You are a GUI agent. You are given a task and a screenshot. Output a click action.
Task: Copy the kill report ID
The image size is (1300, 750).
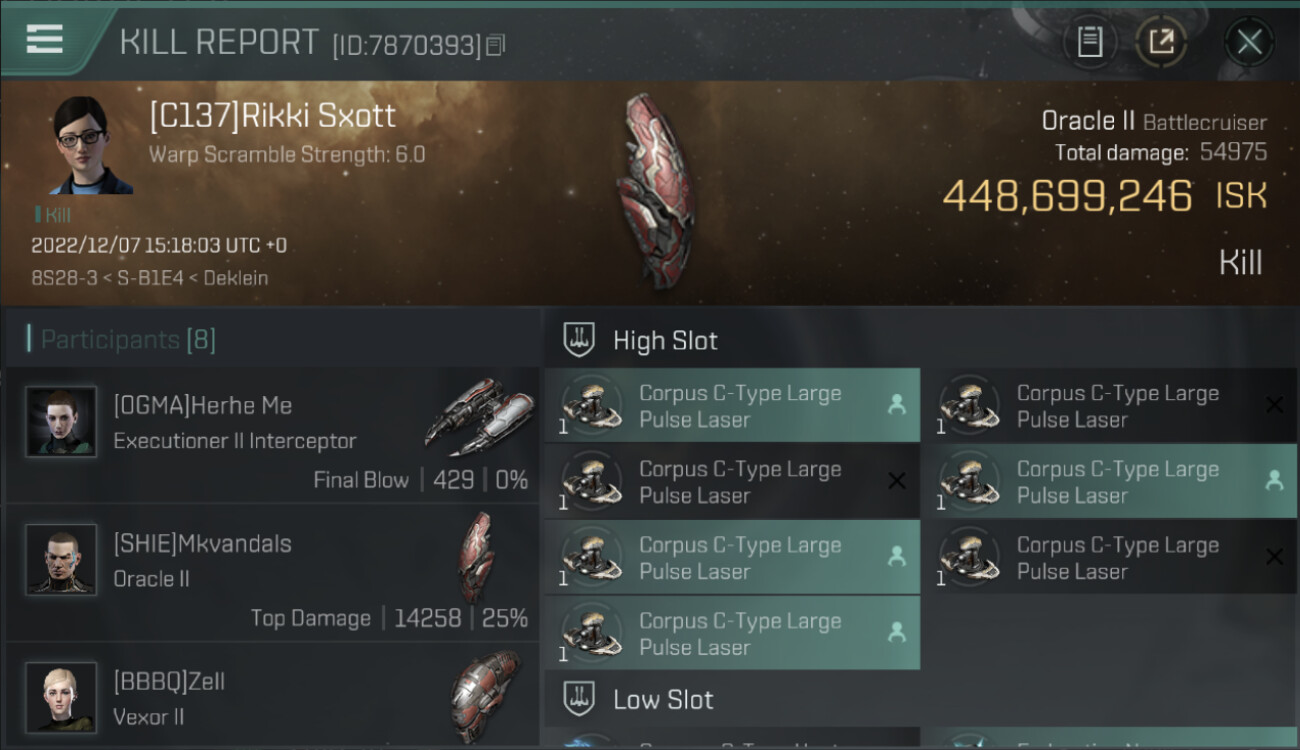point(496,44)
